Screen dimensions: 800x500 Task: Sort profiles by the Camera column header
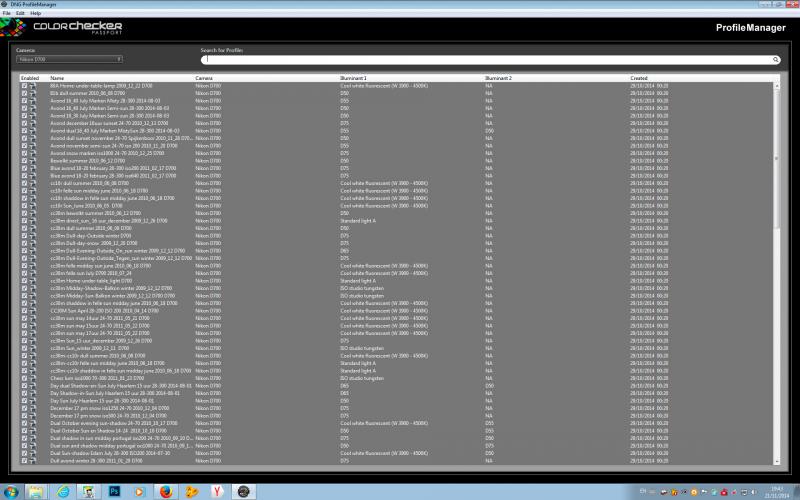(x=204, y=78)
